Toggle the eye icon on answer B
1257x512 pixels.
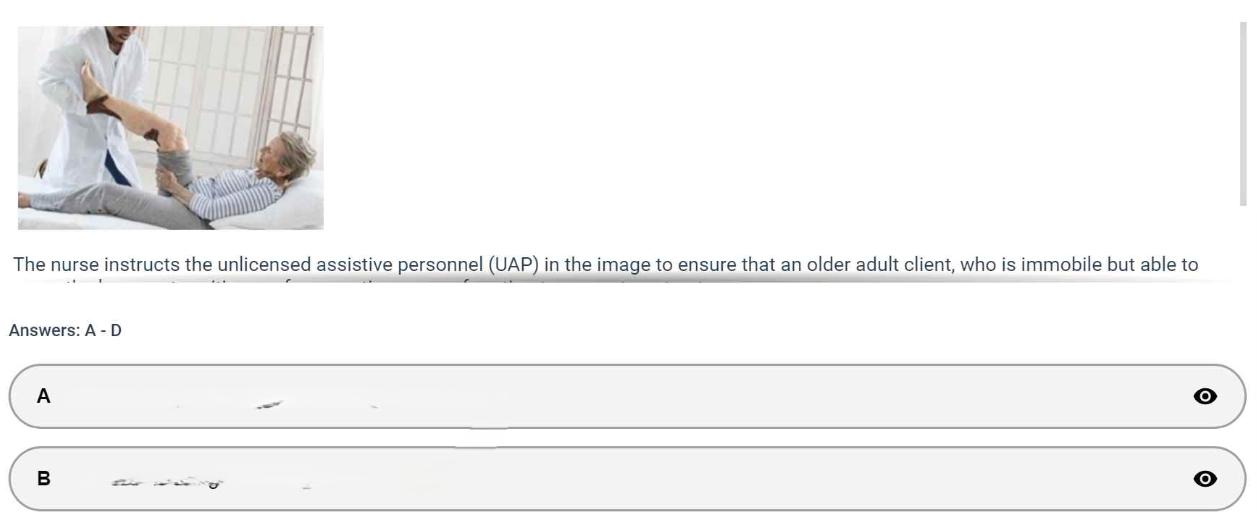coord(1205,479)
